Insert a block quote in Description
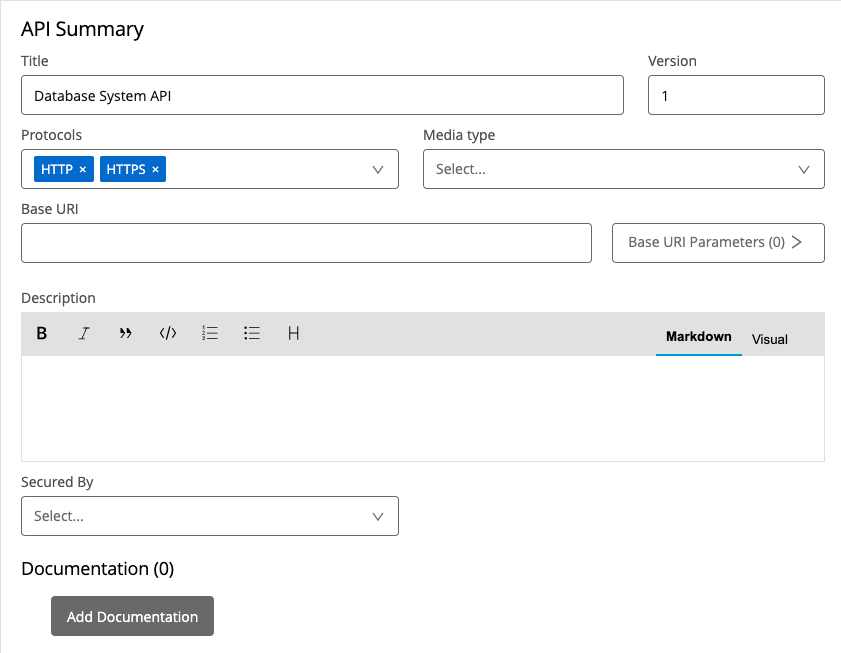 (126, 334)
